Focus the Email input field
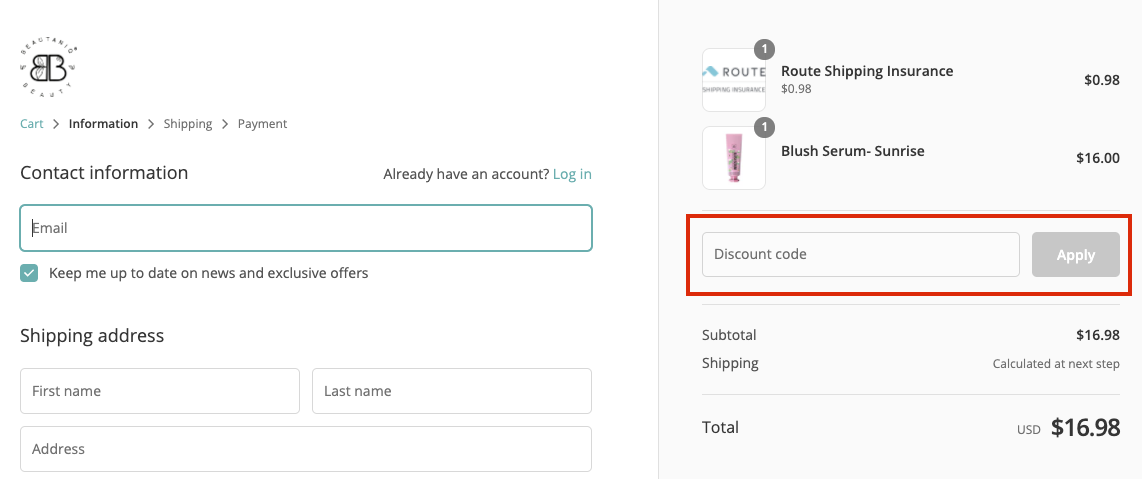The height and width of the screenshot is (479, 1142). (306, 228)
